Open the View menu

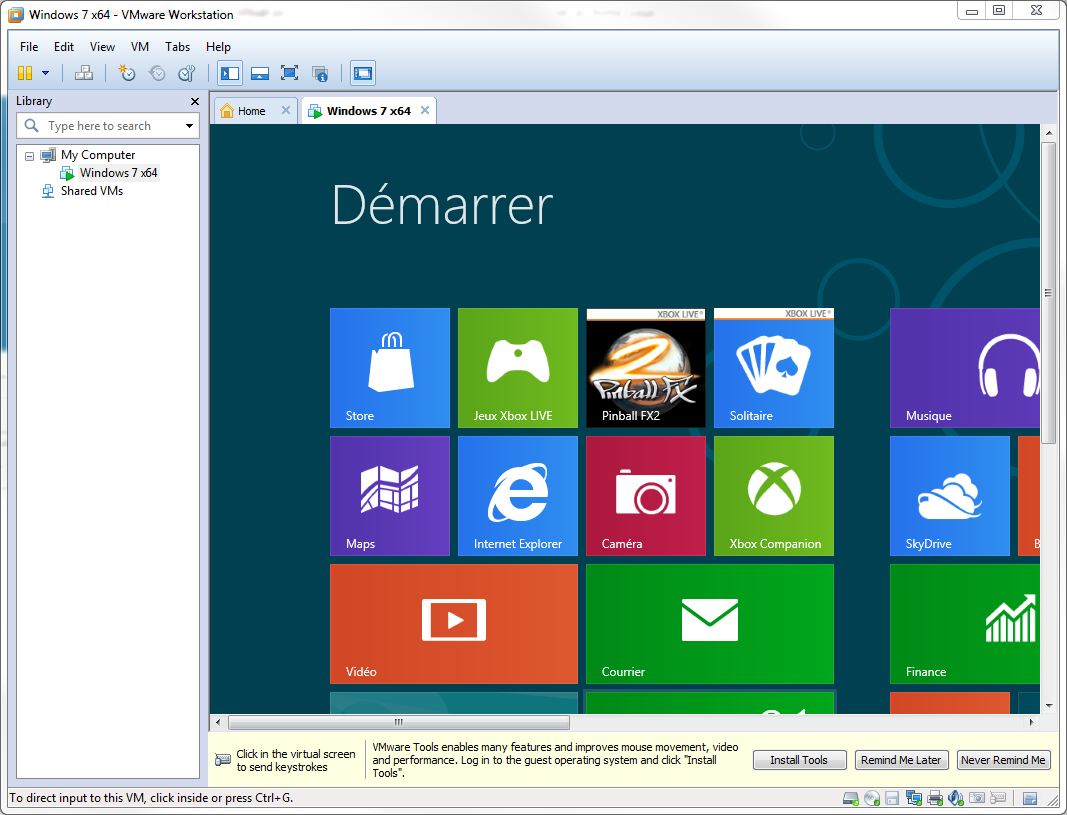(x=102, y=47)
